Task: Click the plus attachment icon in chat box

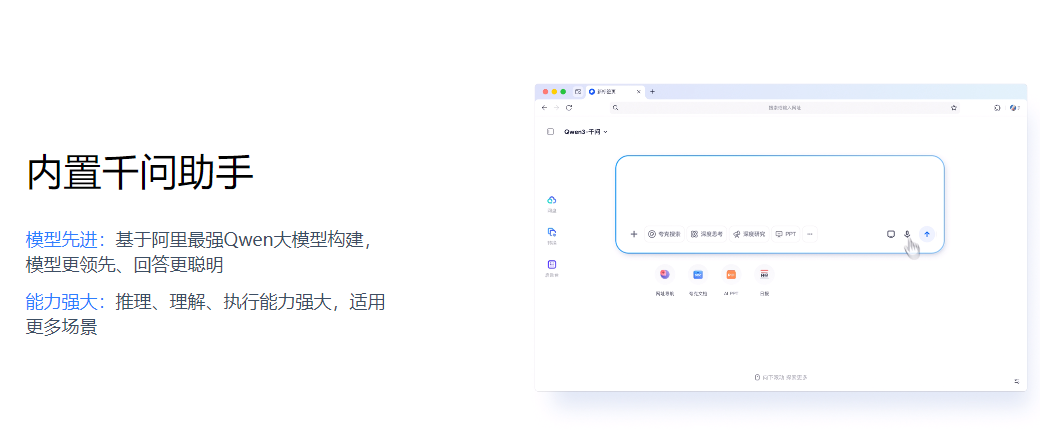Action: tap(634, 234)
